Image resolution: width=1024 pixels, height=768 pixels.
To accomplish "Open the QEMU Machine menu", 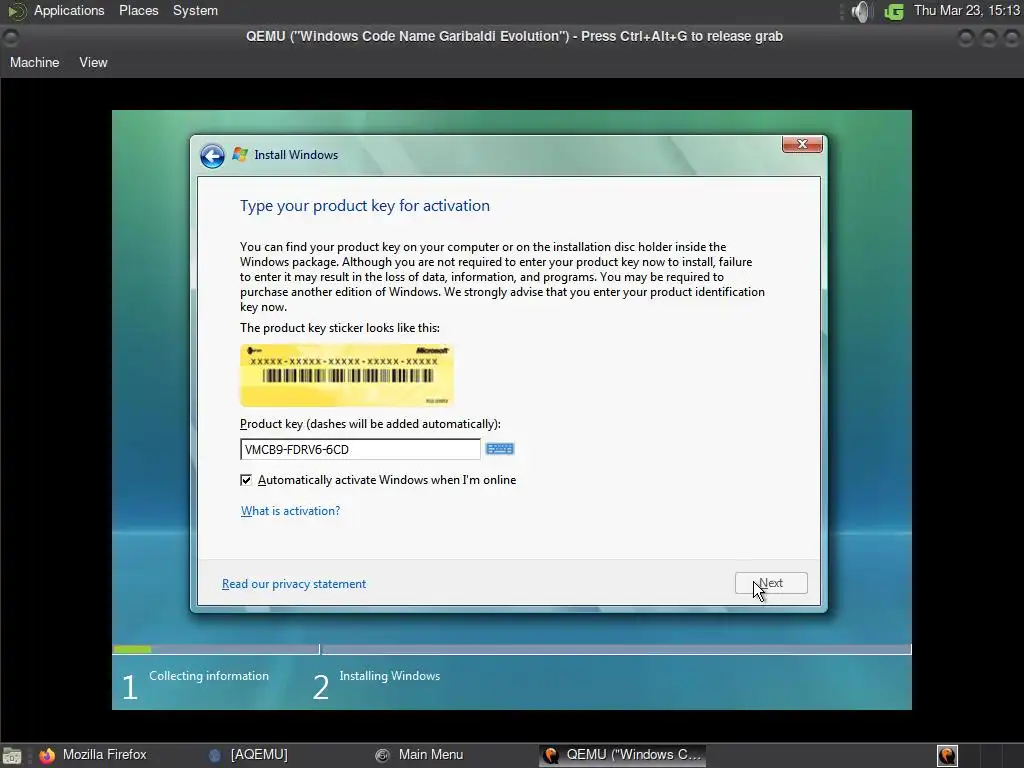I will pyautogui.click(x=35, y=63).
